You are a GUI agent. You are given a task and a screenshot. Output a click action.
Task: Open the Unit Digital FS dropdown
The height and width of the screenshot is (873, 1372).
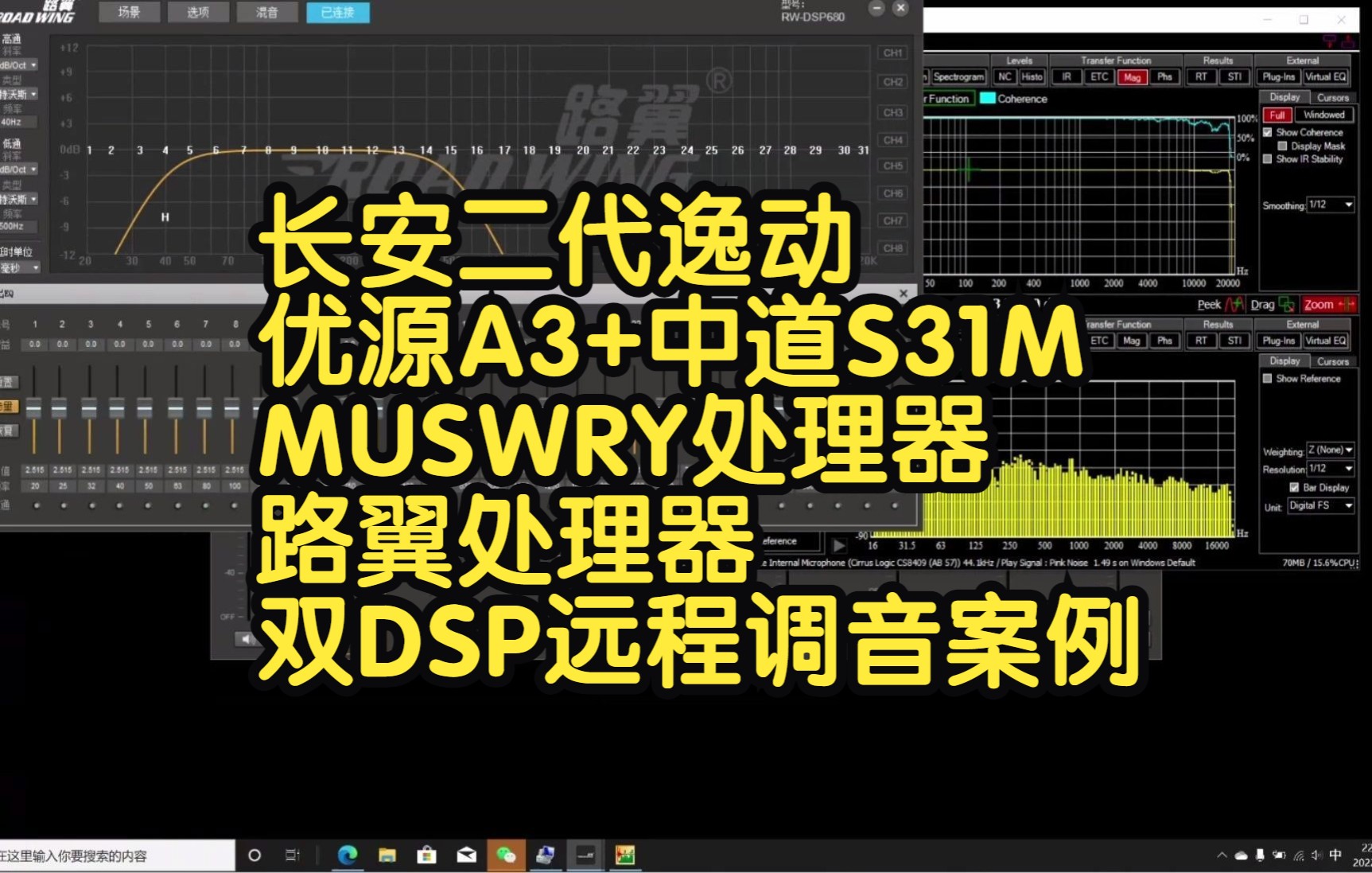point(1321,506)
